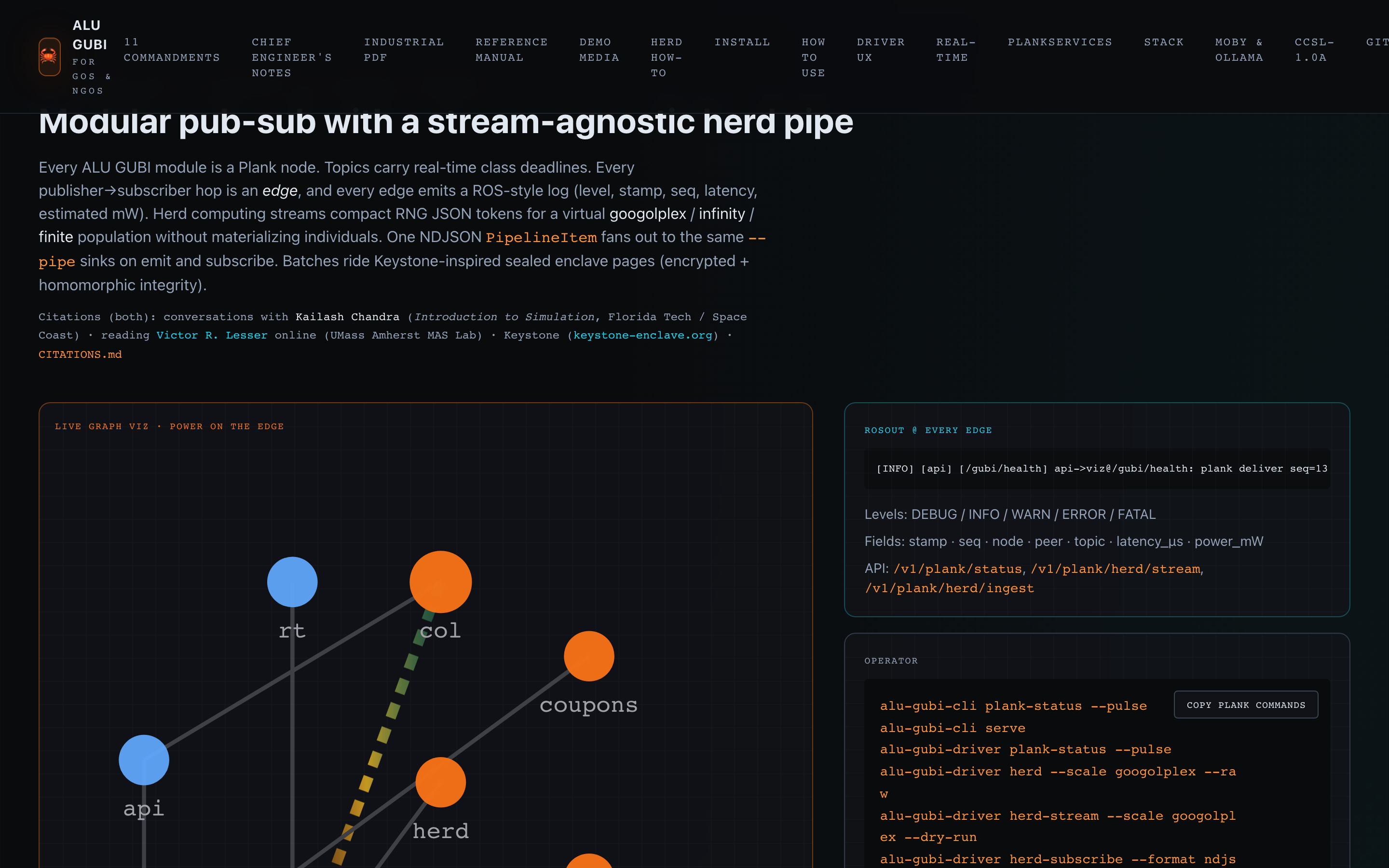This screenshot has height=868, width=1389.
Task: Click 'alu-gubi-cli serve' command line
Action: tap(953, 728)
